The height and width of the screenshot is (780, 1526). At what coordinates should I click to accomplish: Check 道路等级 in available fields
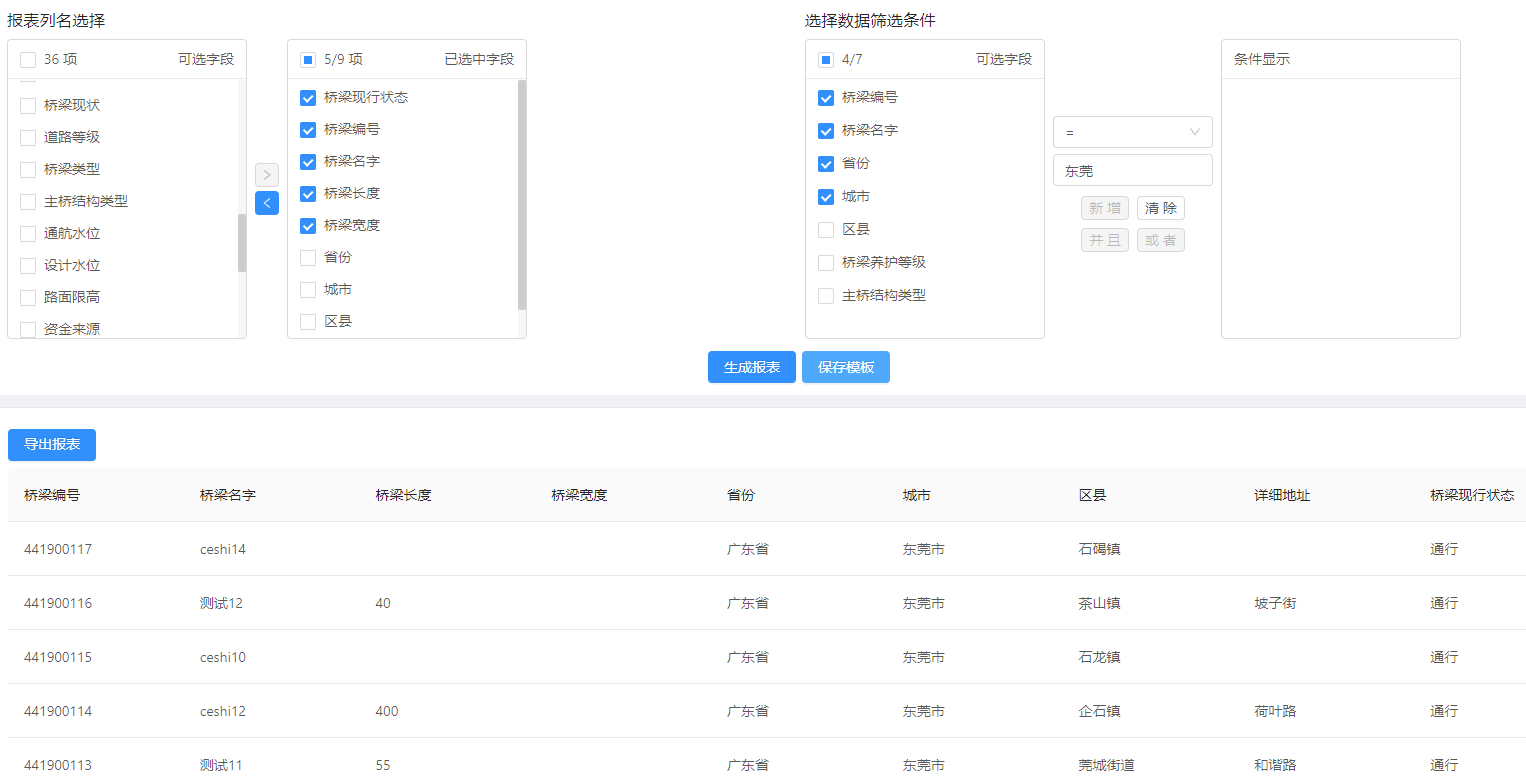[28, 138]
